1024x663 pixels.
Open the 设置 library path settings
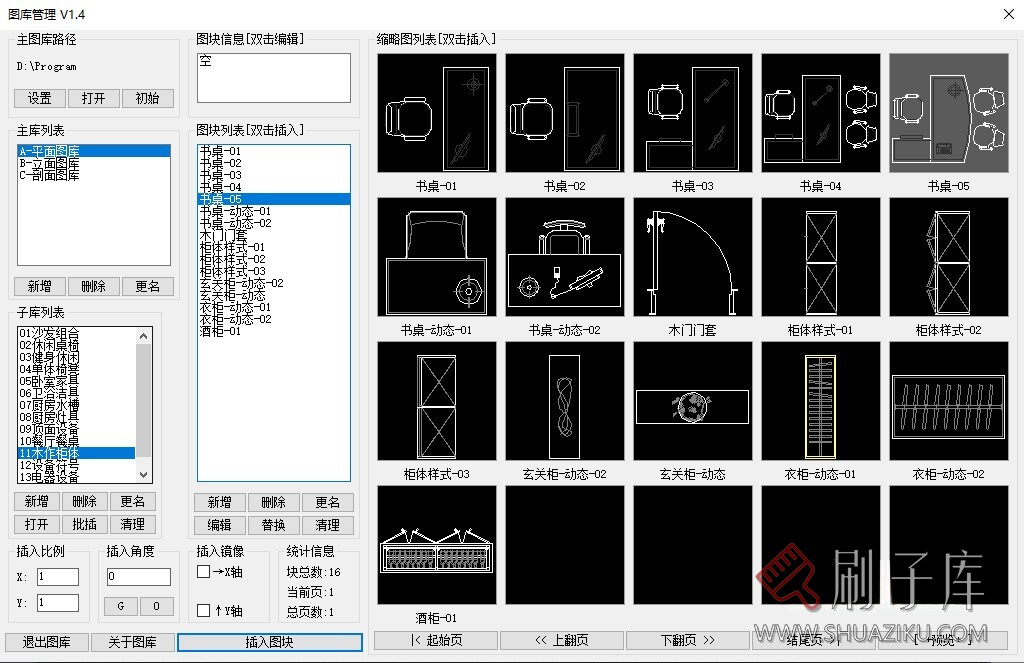point(39,98)
